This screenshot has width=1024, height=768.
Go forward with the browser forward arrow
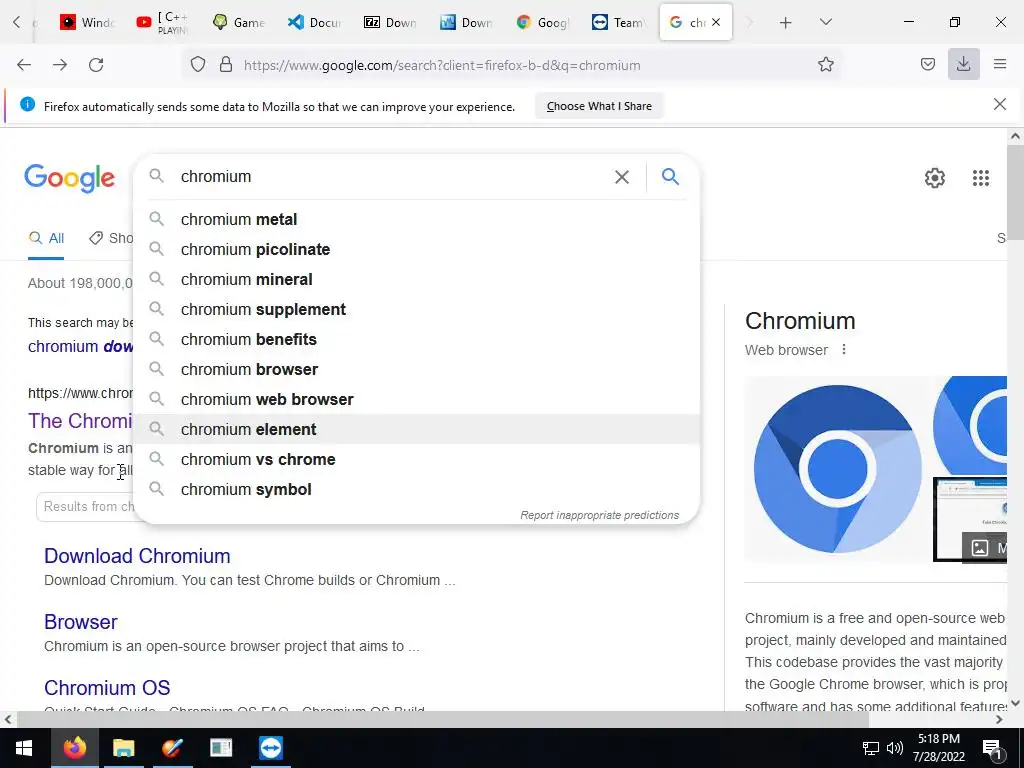[x=60, y=65]
